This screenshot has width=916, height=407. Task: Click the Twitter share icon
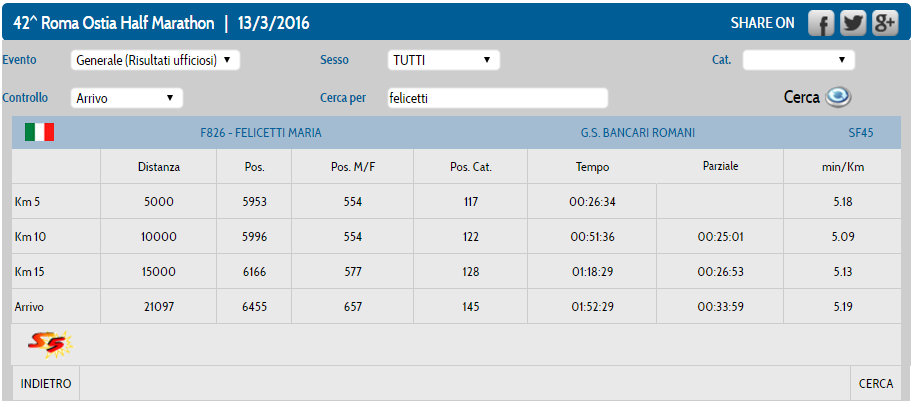853,24
